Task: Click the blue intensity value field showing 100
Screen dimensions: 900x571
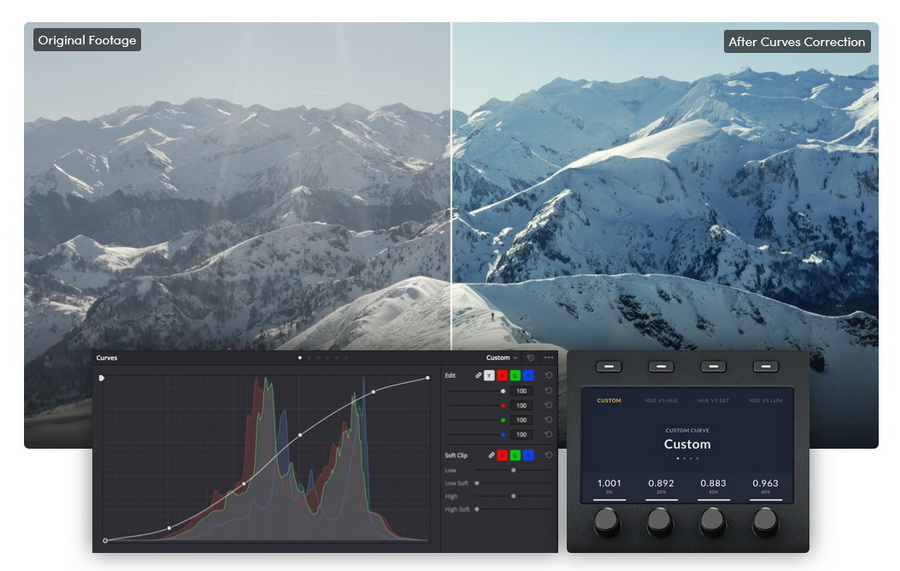Action: coord(521,434)
